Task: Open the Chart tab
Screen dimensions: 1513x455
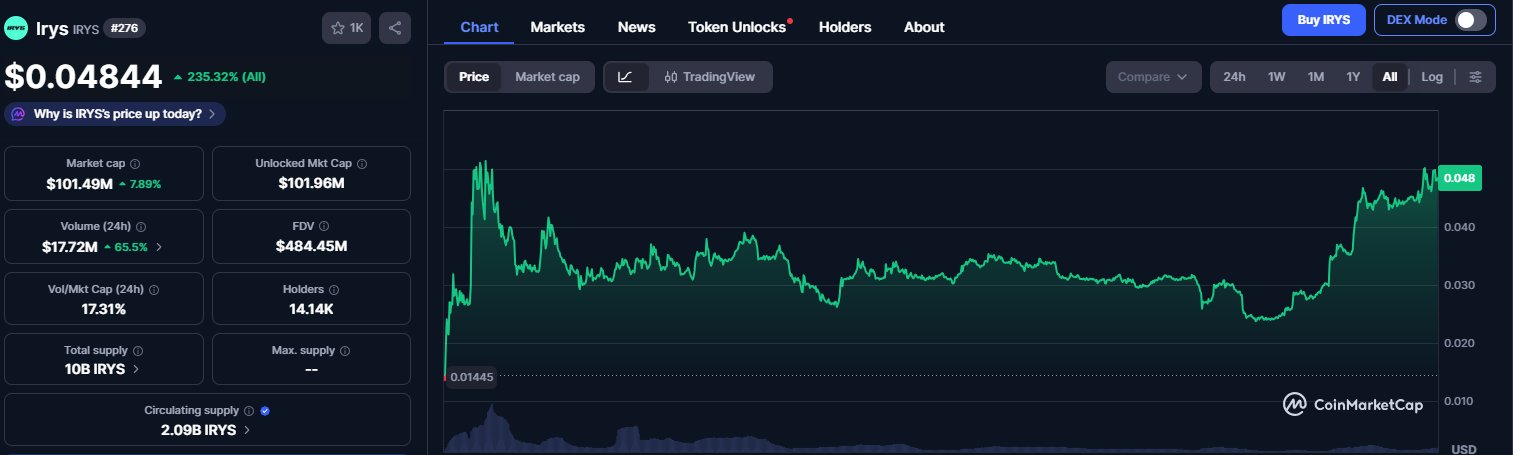Action: (x=478, y=27)
